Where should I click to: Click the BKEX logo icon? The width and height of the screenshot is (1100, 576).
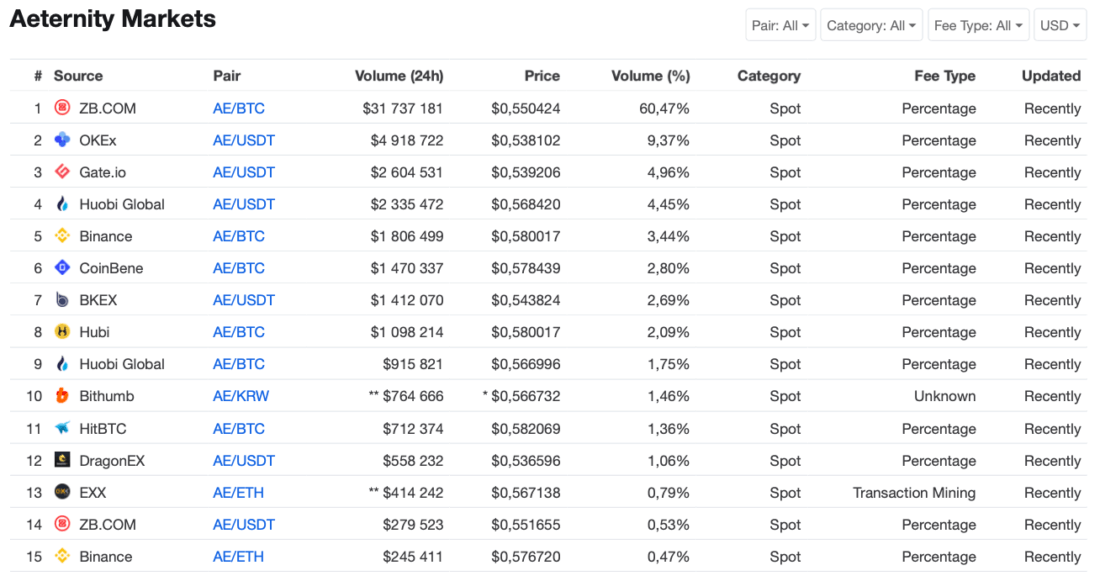point(62,300)
